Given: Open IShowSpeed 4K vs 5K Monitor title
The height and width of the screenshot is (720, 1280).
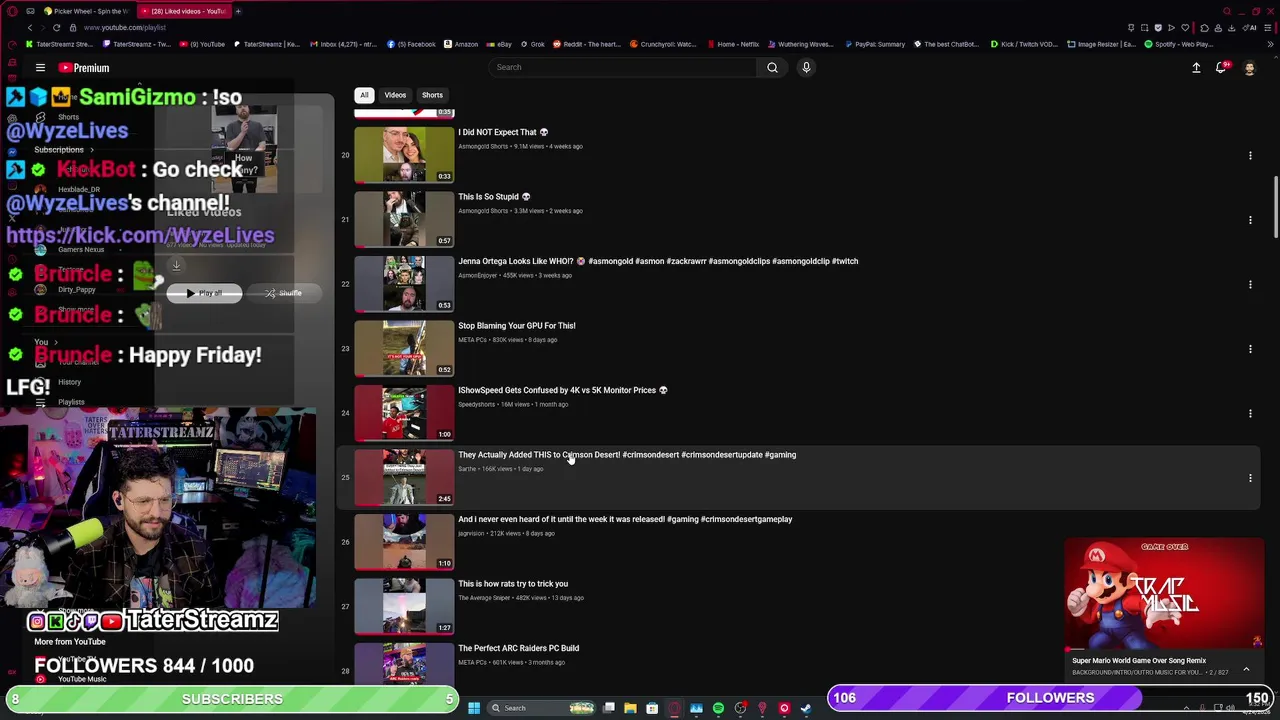Looking at the screenshot, I should coord(563,390).
